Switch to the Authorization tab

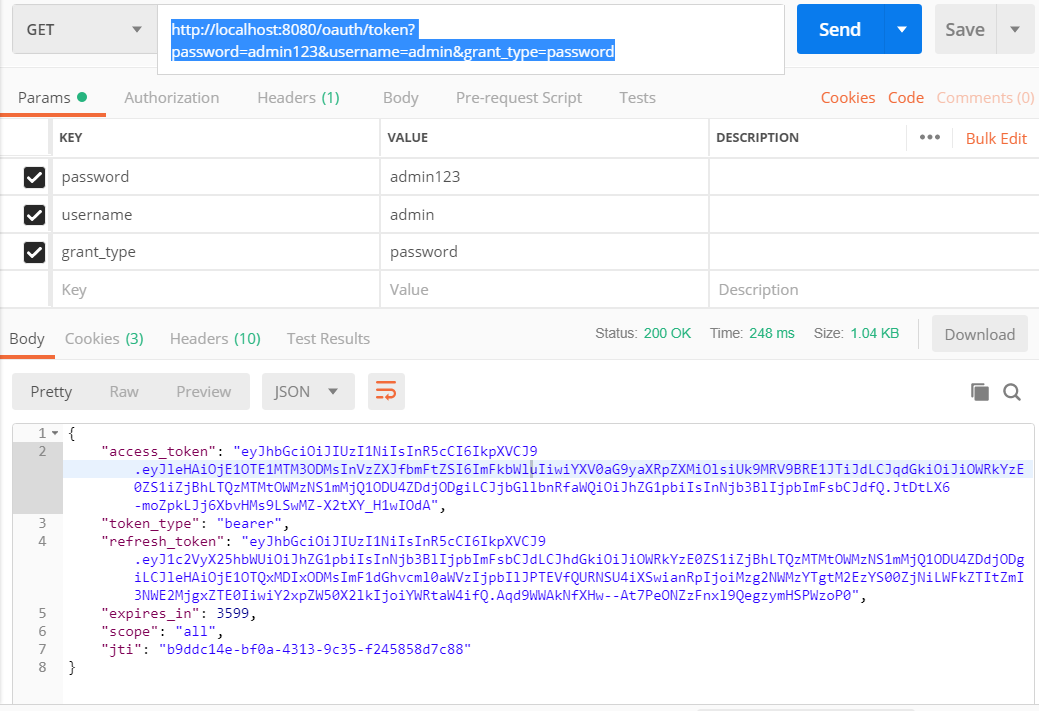(x=171, y=97)
